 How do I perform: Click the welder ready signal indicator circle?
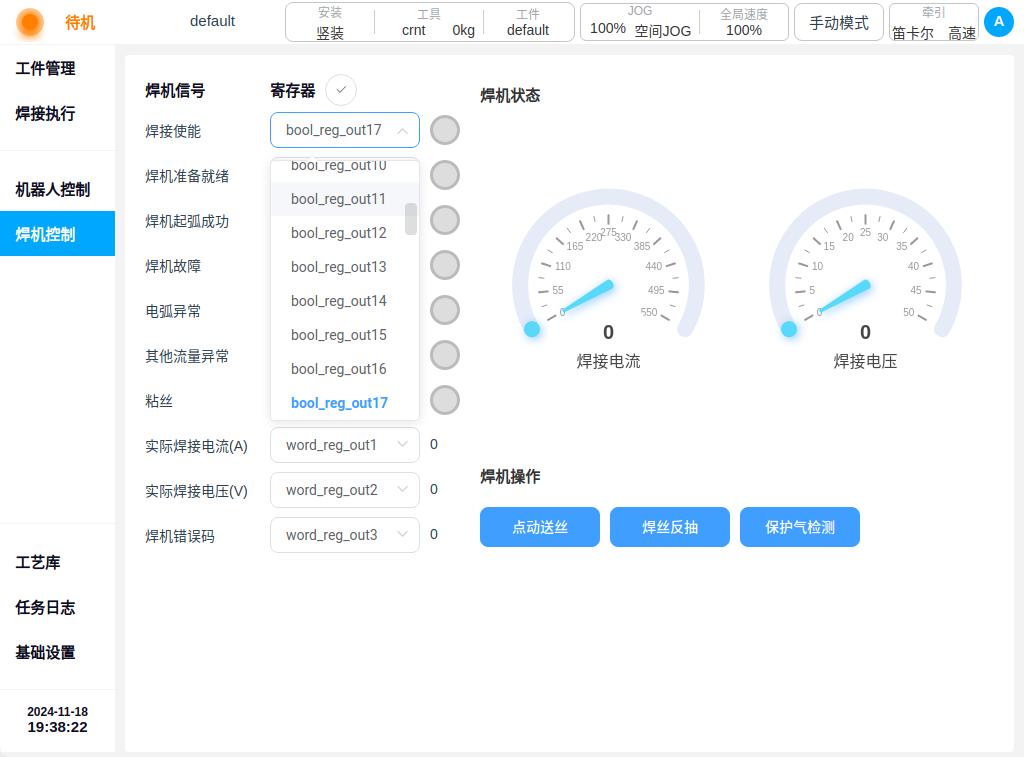click(x=445, y=175)
